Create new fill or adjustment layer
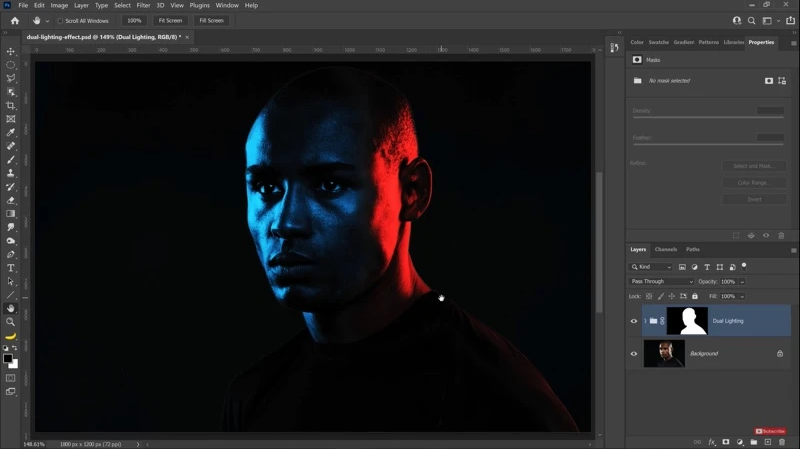The width and height of the screenshot is (800, 453). click(740, 442)
